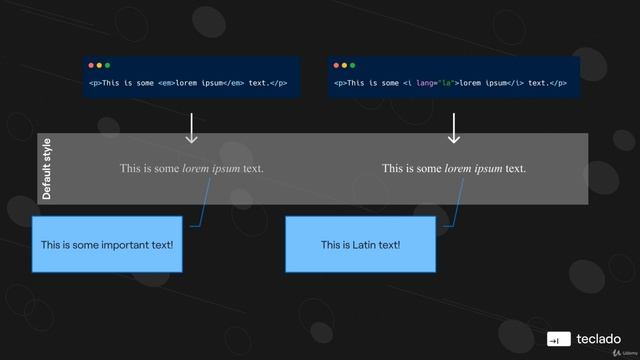The height and width of the screenshot is (360, 640).
Task: Click green dot in em code window
Action: coord(107,65)
